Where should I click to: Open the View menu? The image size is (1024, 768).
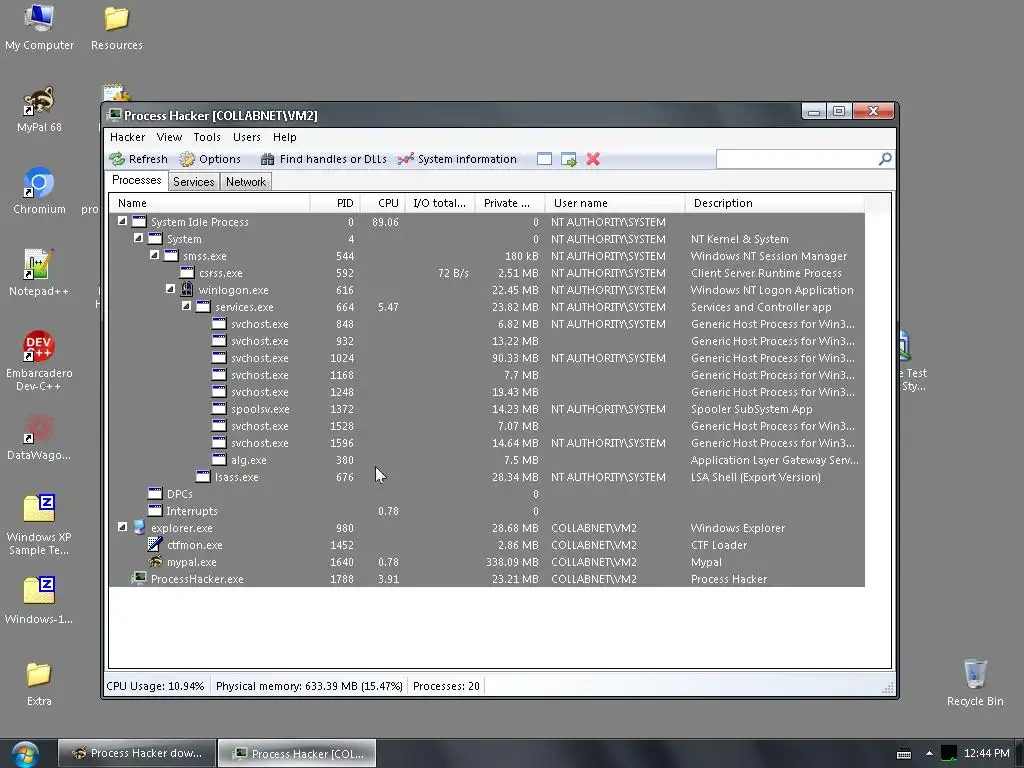coord(169,137)
